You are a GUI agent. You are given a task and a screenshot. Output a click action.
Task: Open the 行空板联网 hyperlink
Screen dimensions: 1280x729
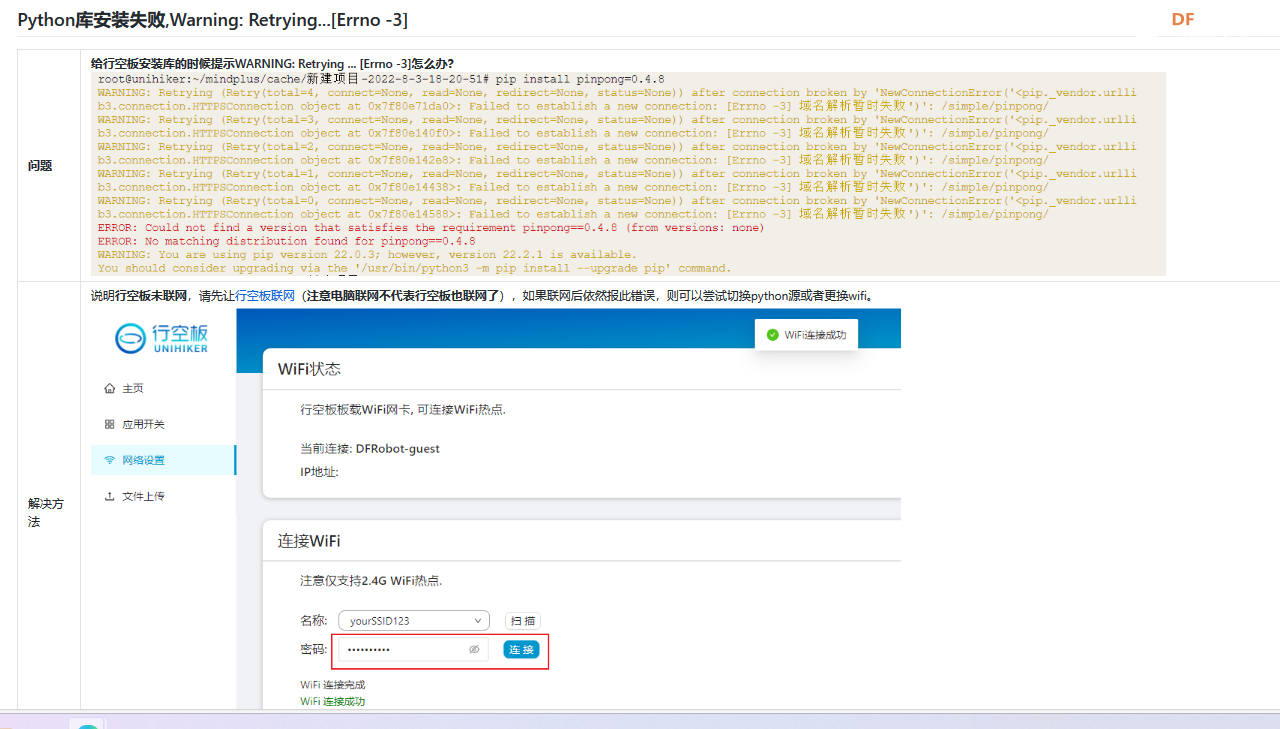[265, 296]
